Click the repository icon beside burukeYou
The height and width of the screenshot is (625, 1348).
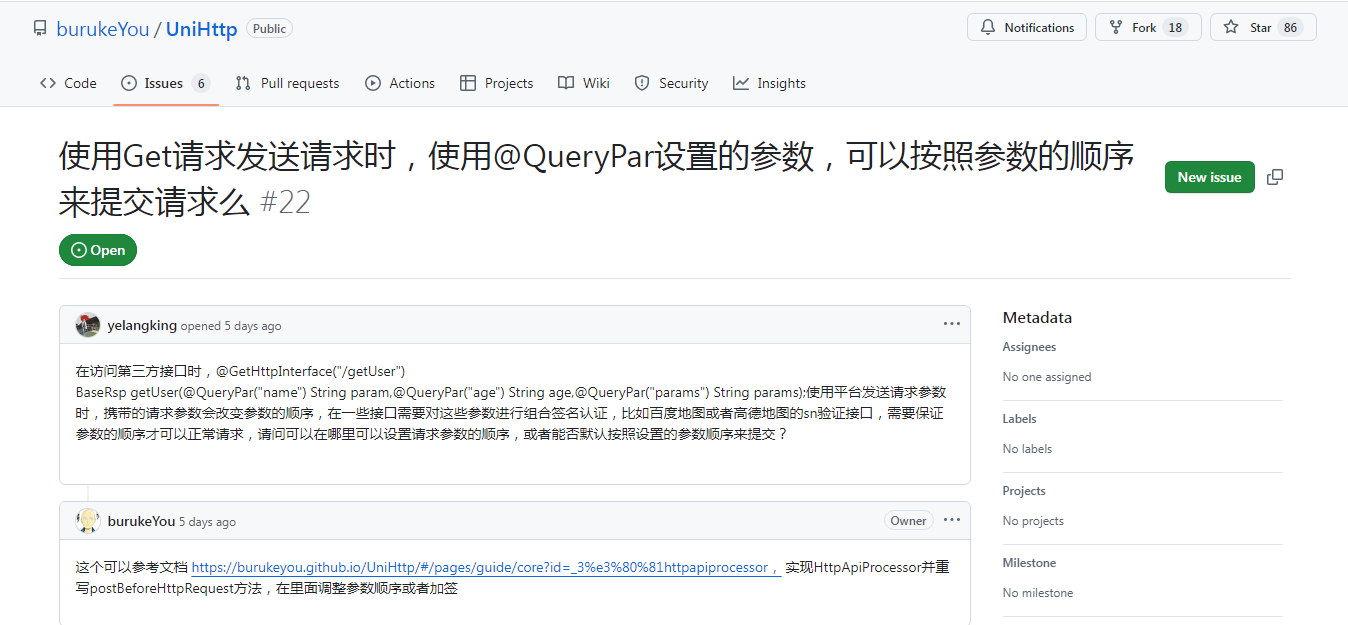(40, 28)
